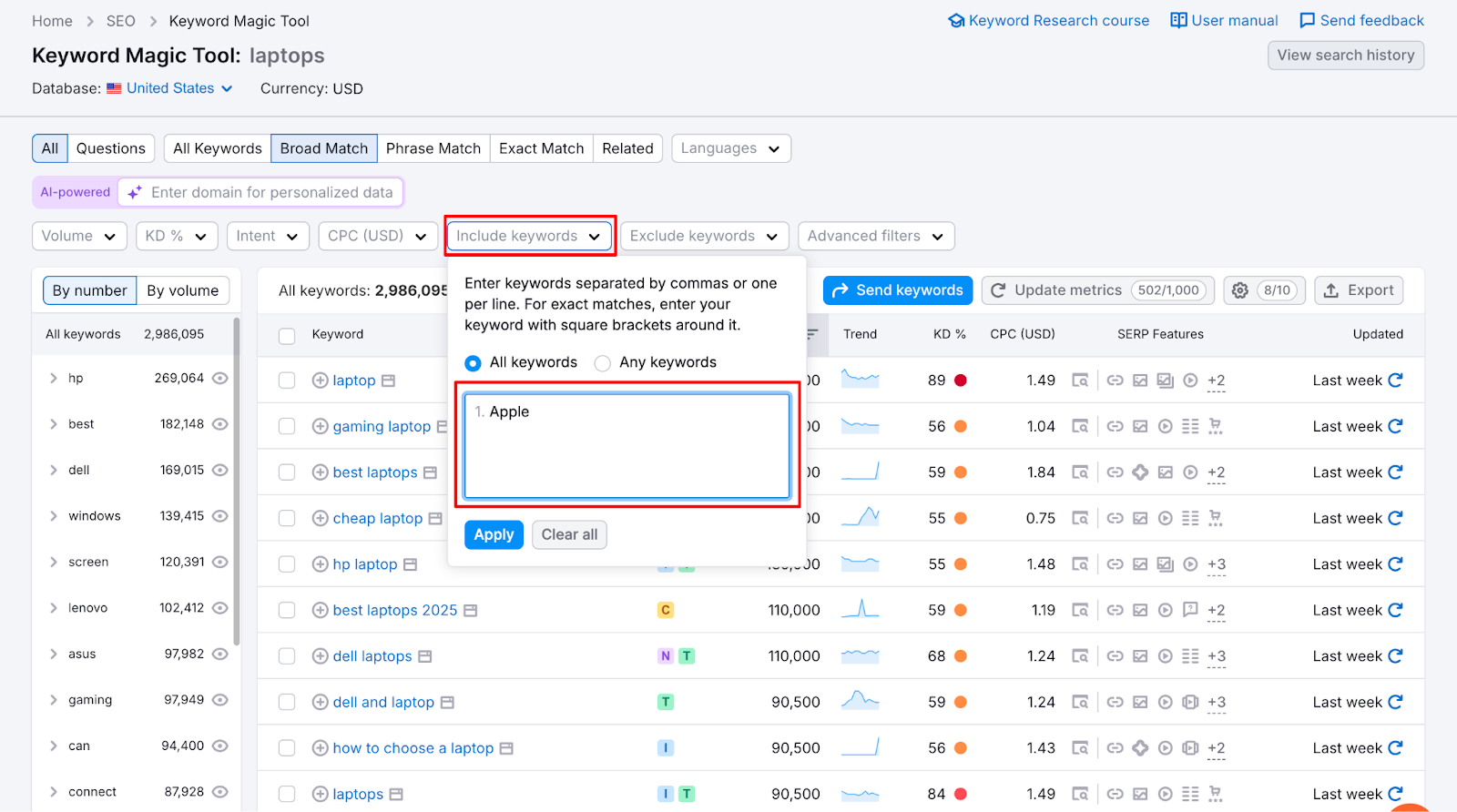
Task: Click refresh icon in best laptops row
Action: click(x=1395, y=472)
